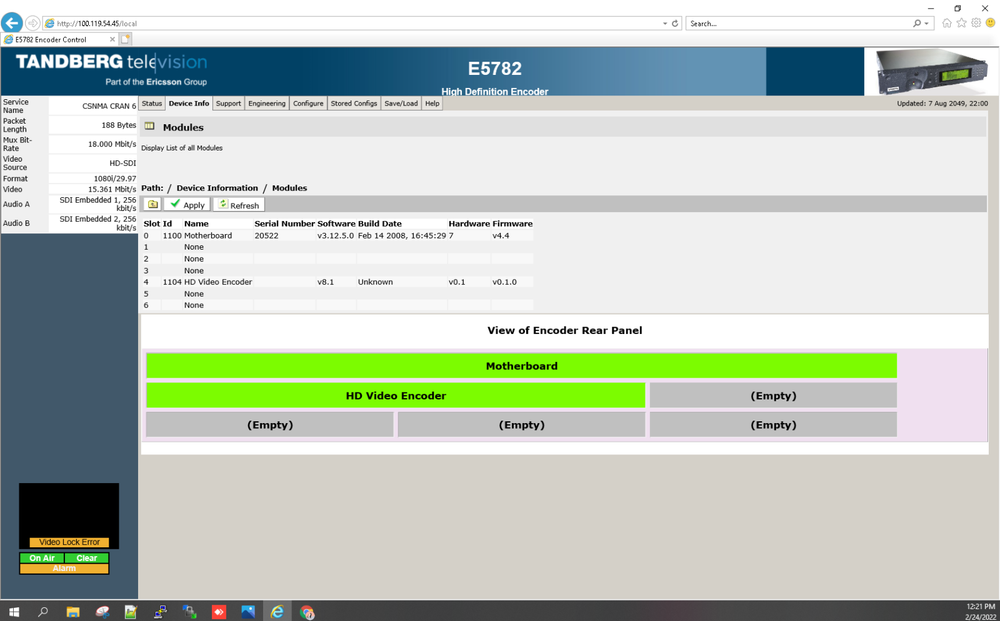The image size is (1000, 621).
Task: Open the Snipping Tool taskbar icon
Action: [x=102, y=612]
